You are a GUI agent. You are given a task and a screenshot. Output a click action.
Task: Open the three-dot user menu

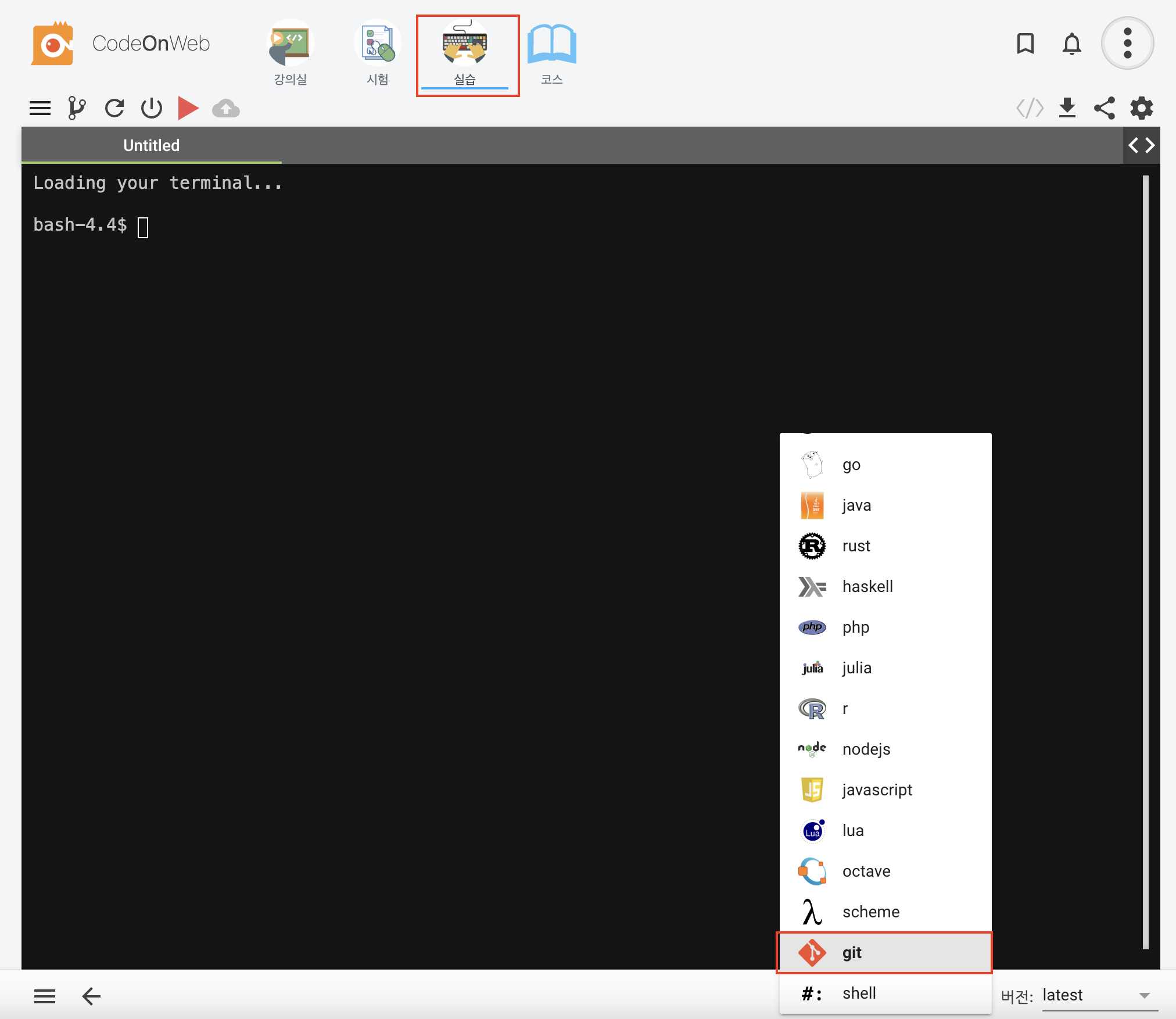[1127, 44]
